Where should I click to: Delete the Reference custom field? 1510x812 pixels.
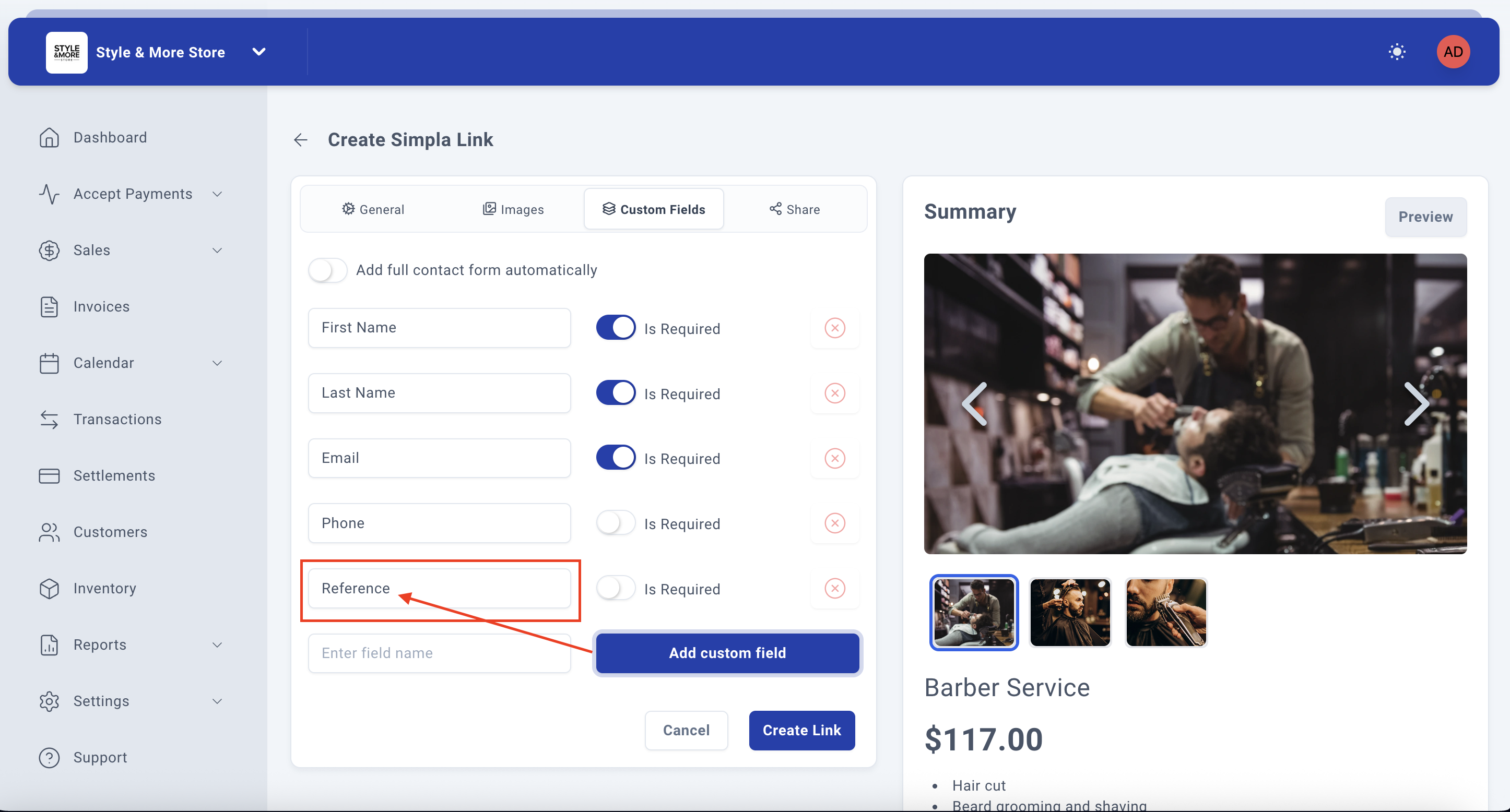835,588
